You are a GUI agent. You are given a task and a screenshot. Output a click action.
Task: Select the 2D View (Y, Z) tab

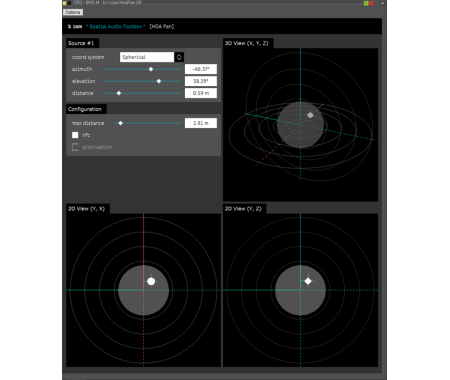click(x=244, y=209)
